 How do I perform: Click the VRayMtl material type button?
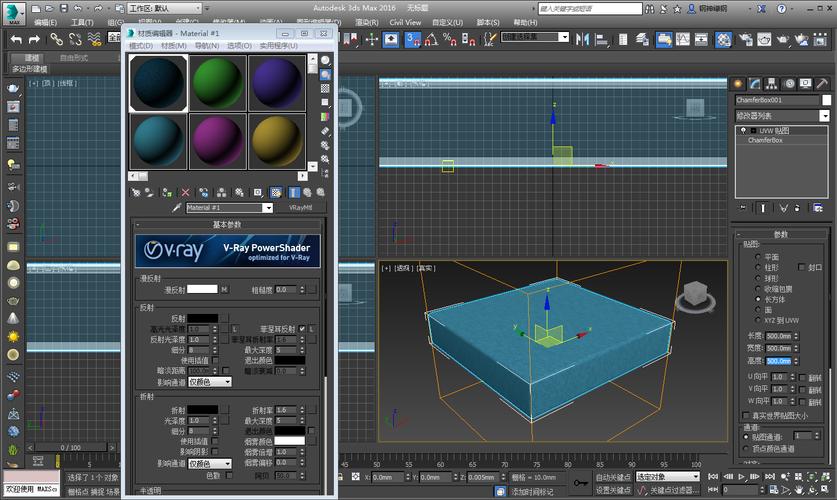[300, 208]
